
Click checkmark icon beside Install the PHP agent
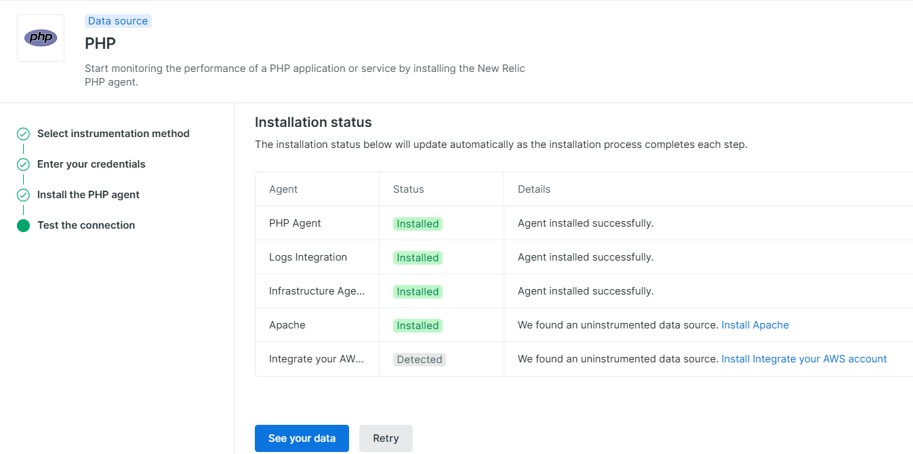(23, 195)
